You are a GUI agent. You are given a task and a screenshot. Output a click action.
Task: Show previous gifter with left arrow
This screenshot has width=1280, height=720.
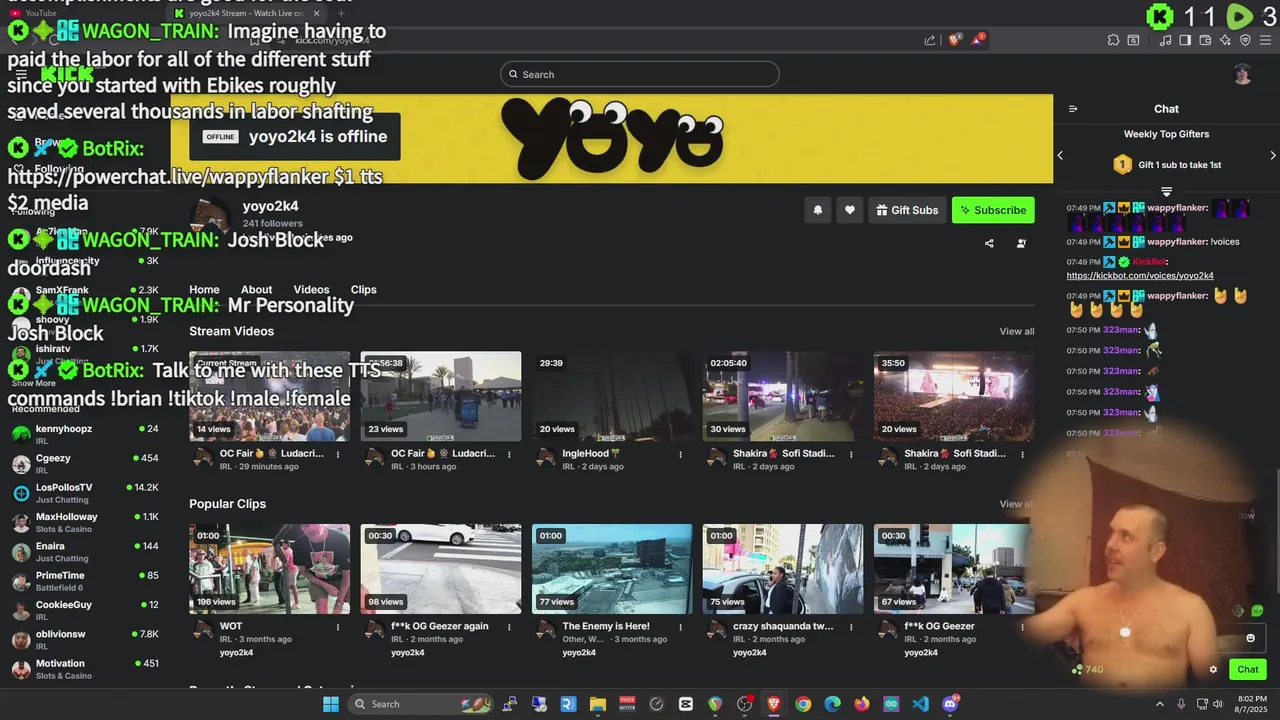(x=1060, y=156)
